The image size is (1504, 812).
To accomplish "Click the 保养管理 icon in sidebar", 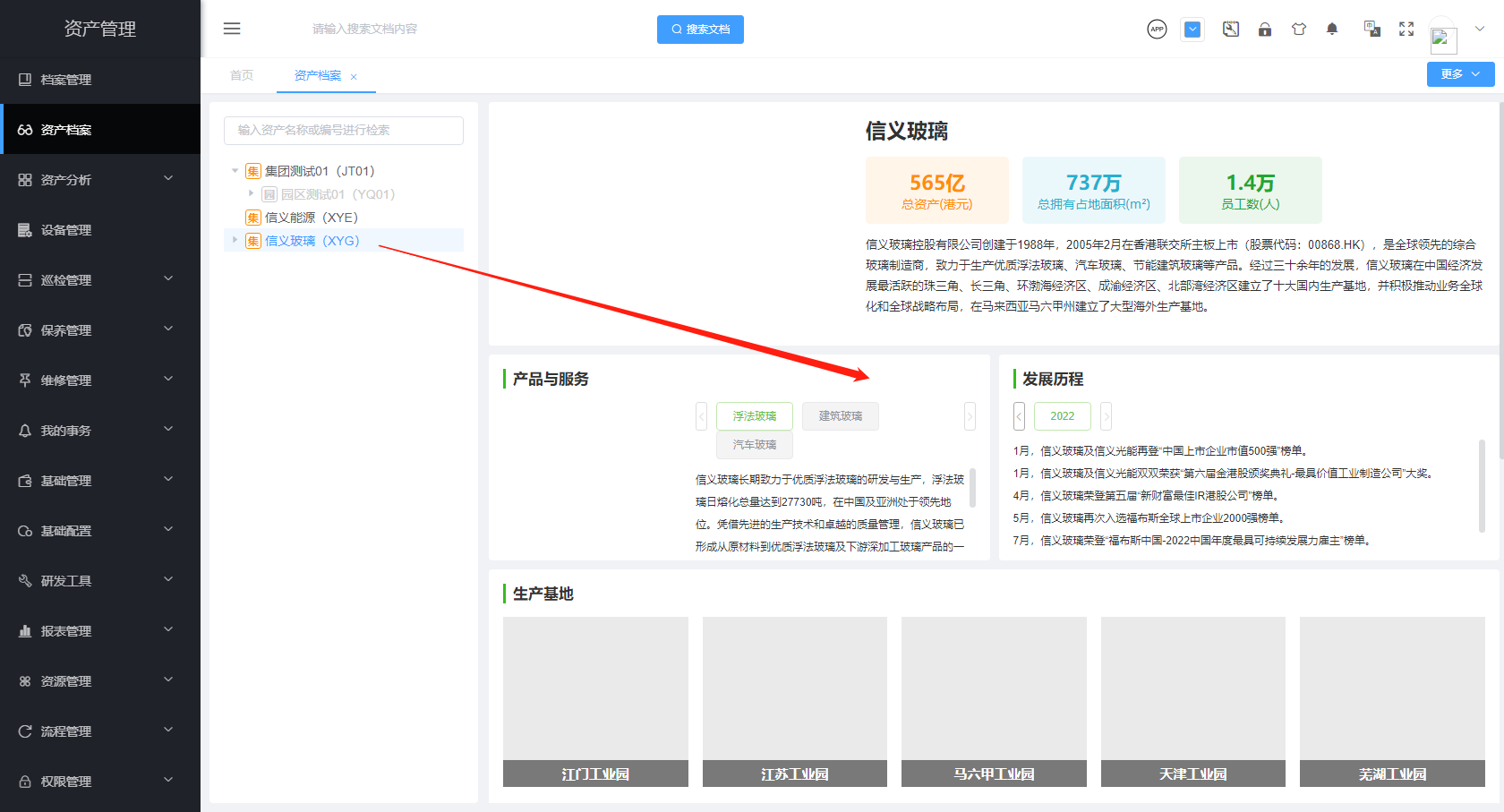I will point(25,330).
